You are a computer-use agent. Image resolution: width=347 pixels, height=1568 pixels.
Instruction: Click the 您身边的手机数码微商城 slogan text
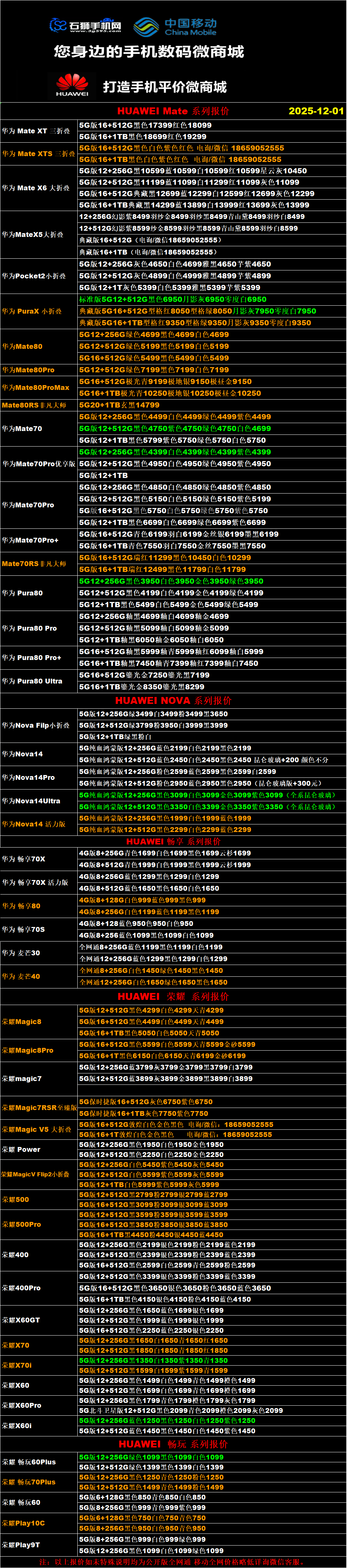(x=148, y=52)
